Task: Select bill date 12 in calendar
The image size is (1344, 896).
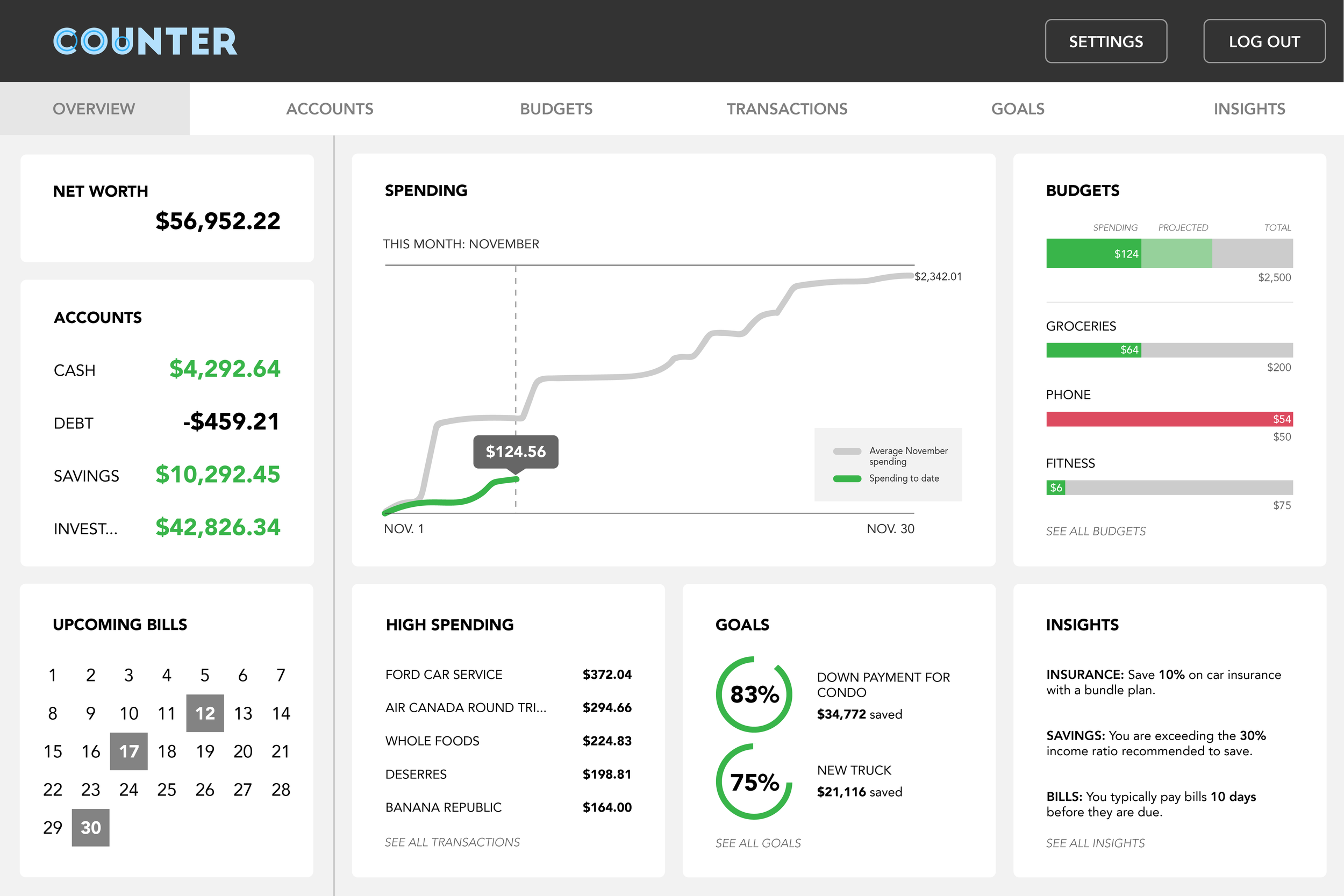Action: 205,713
